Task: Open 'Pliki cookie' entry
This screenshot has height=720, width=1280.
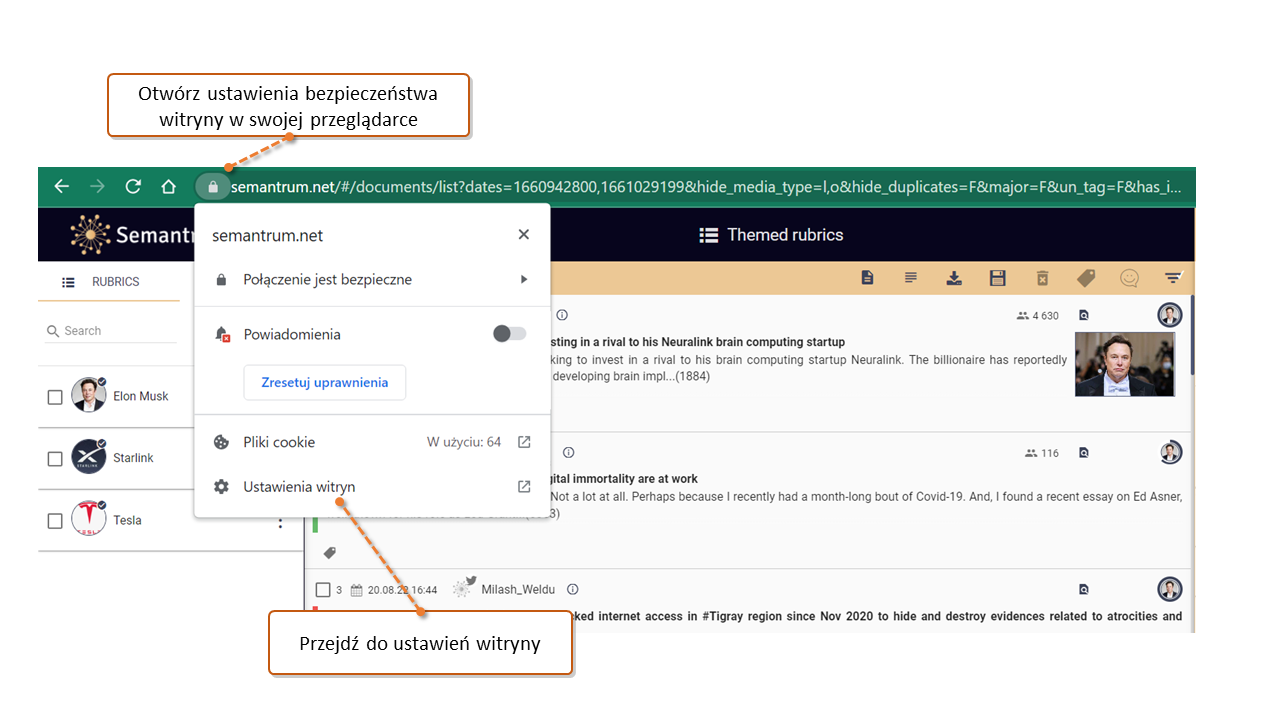Action: pyautogui.click(x=372, y=442)
